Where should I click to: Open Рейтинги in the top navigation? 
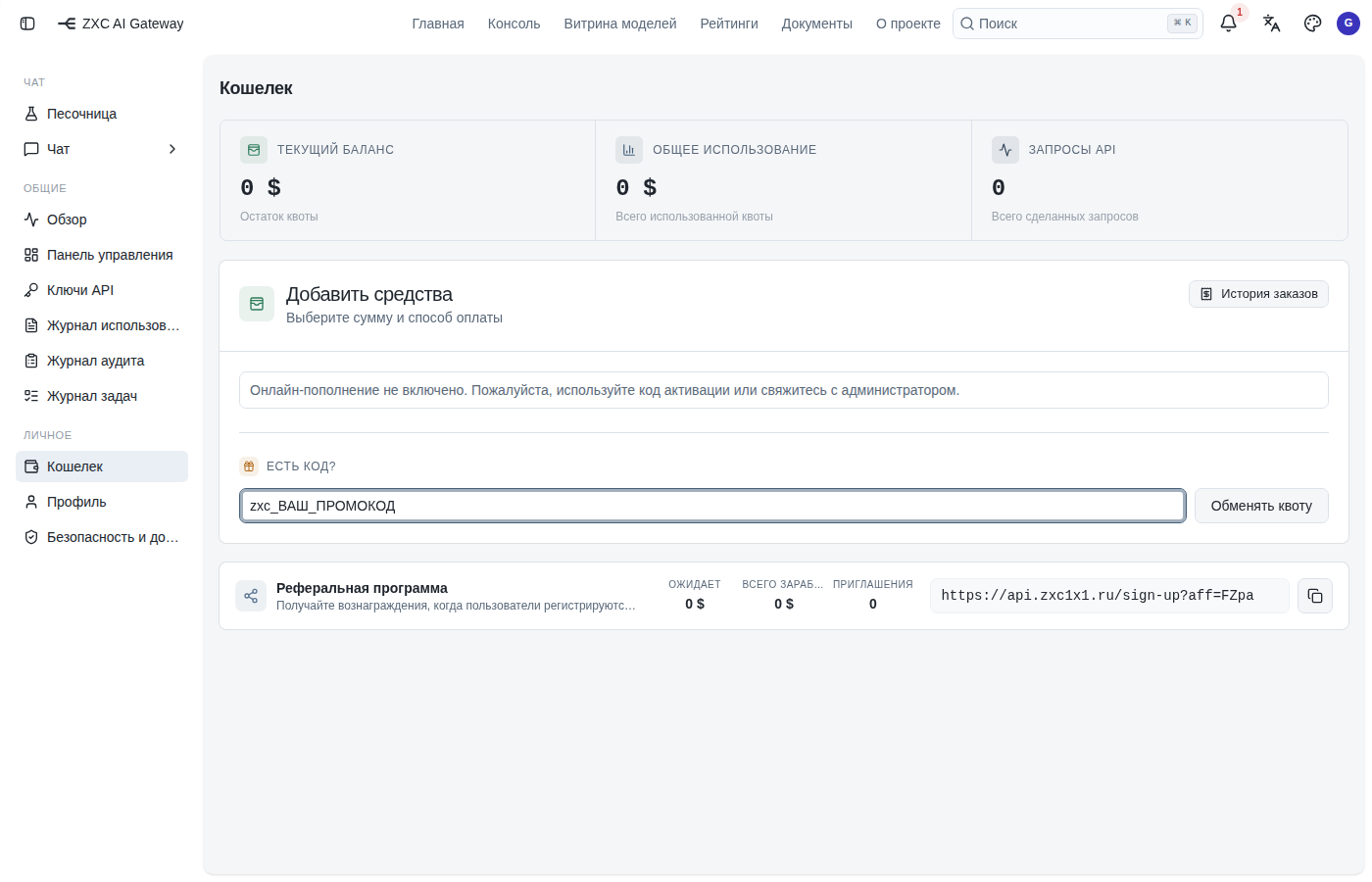coord(729,24)
